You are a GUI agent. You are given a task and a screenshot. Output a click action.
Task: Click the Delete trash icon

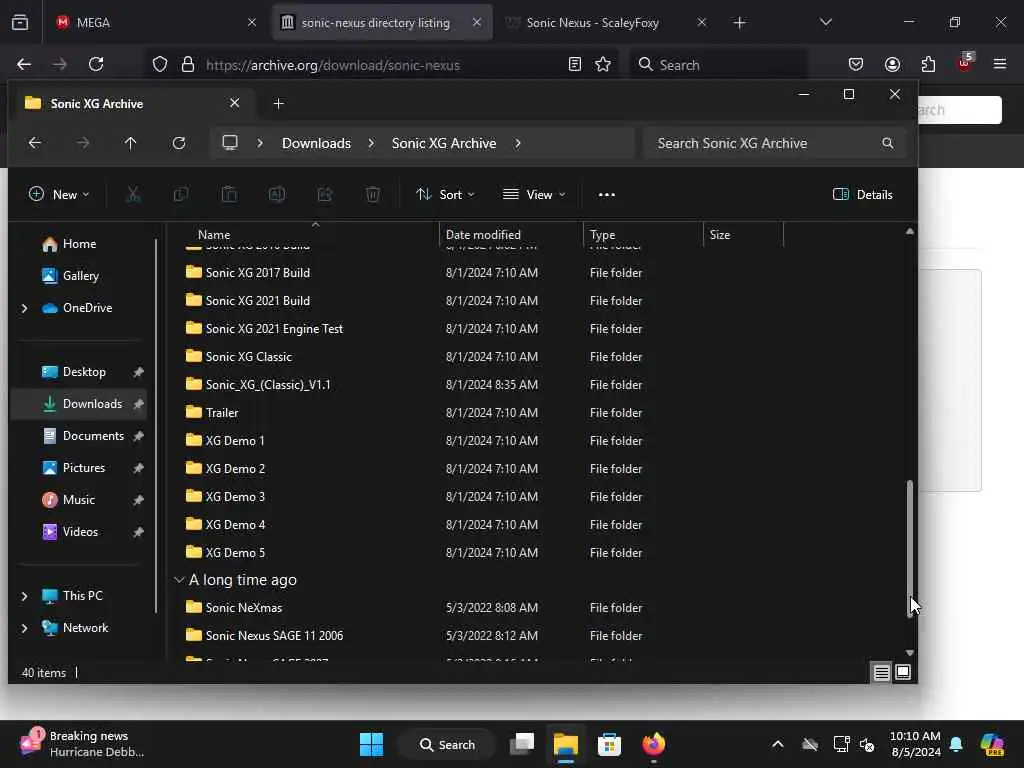pyautogui.click(x=373, y=195)
